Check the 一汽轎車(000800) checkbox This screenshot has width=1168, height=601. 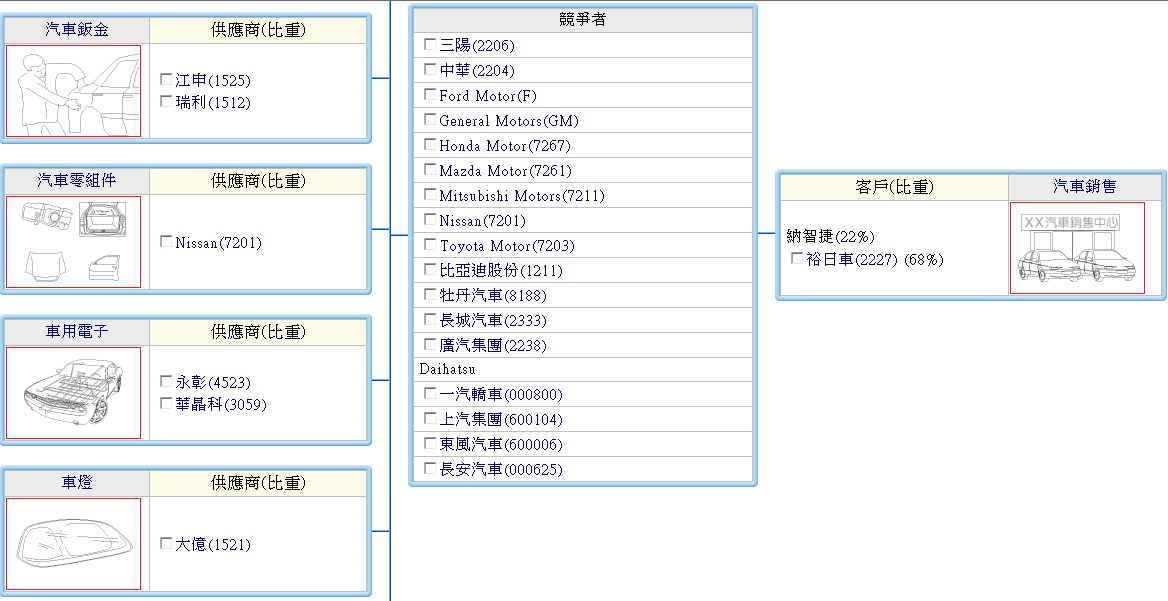(430, 393)
